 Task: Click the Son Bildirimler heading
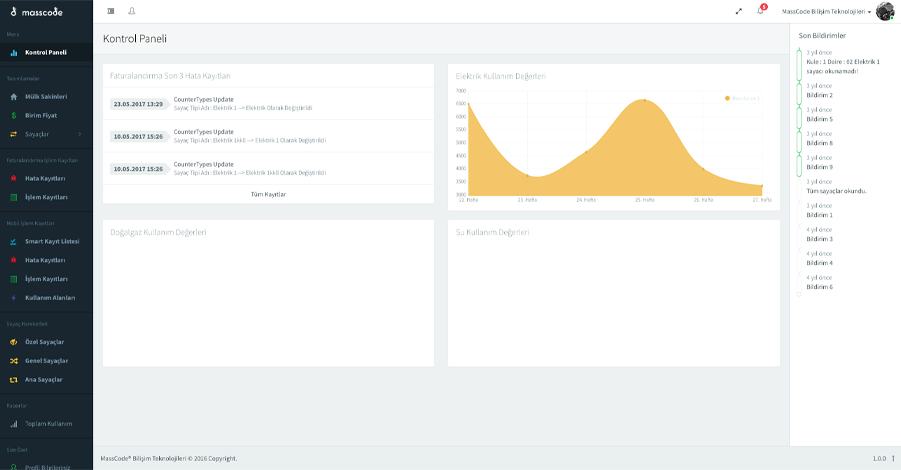pos(822,36)
